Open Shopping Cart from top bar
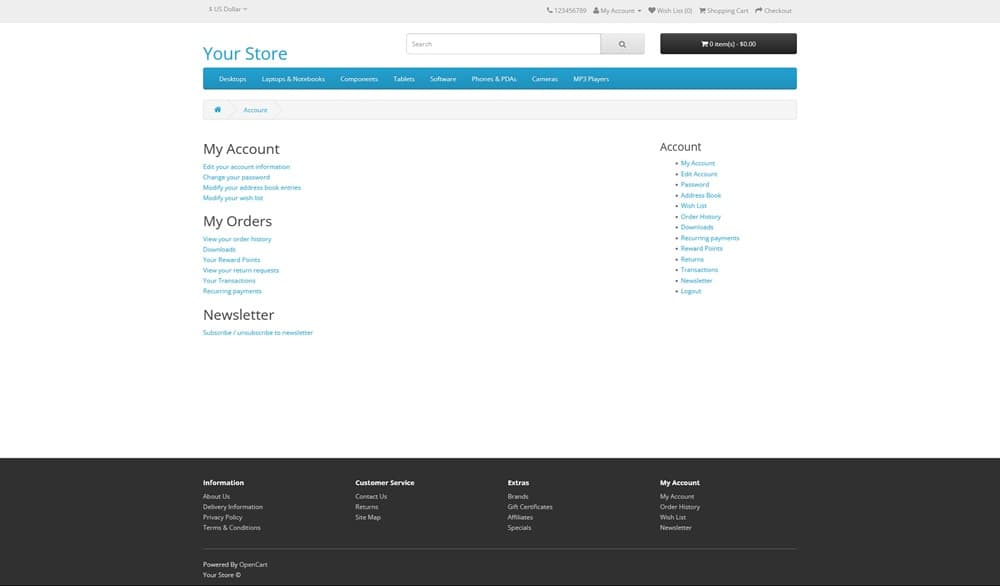Viewport: 1000px width, 586px height. coord(723,10)
